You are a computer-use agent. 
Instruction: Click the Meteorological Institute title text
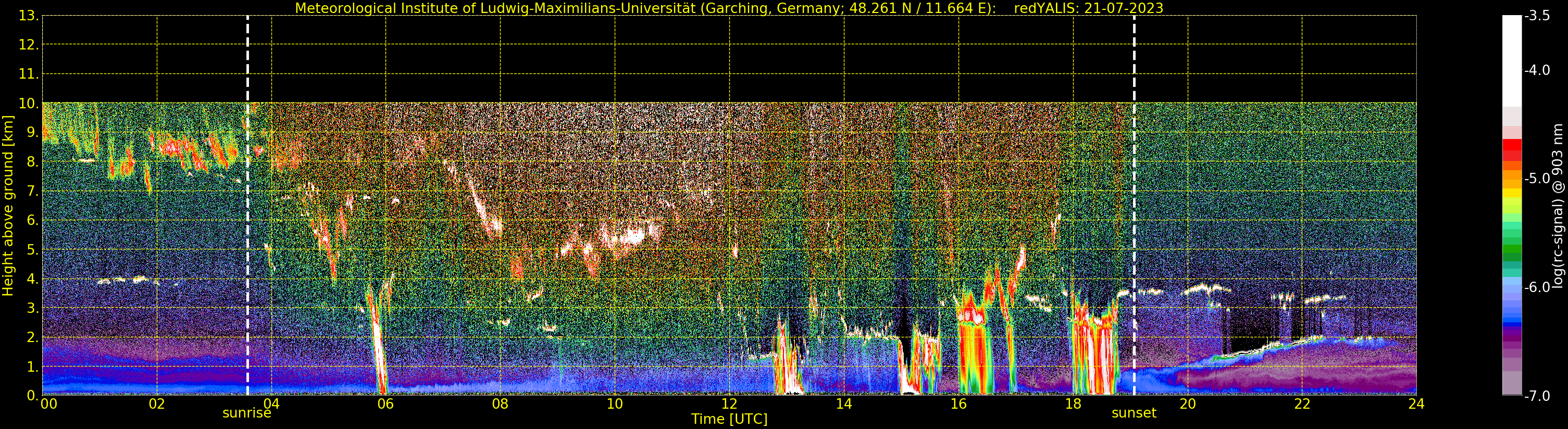(646, 8)
